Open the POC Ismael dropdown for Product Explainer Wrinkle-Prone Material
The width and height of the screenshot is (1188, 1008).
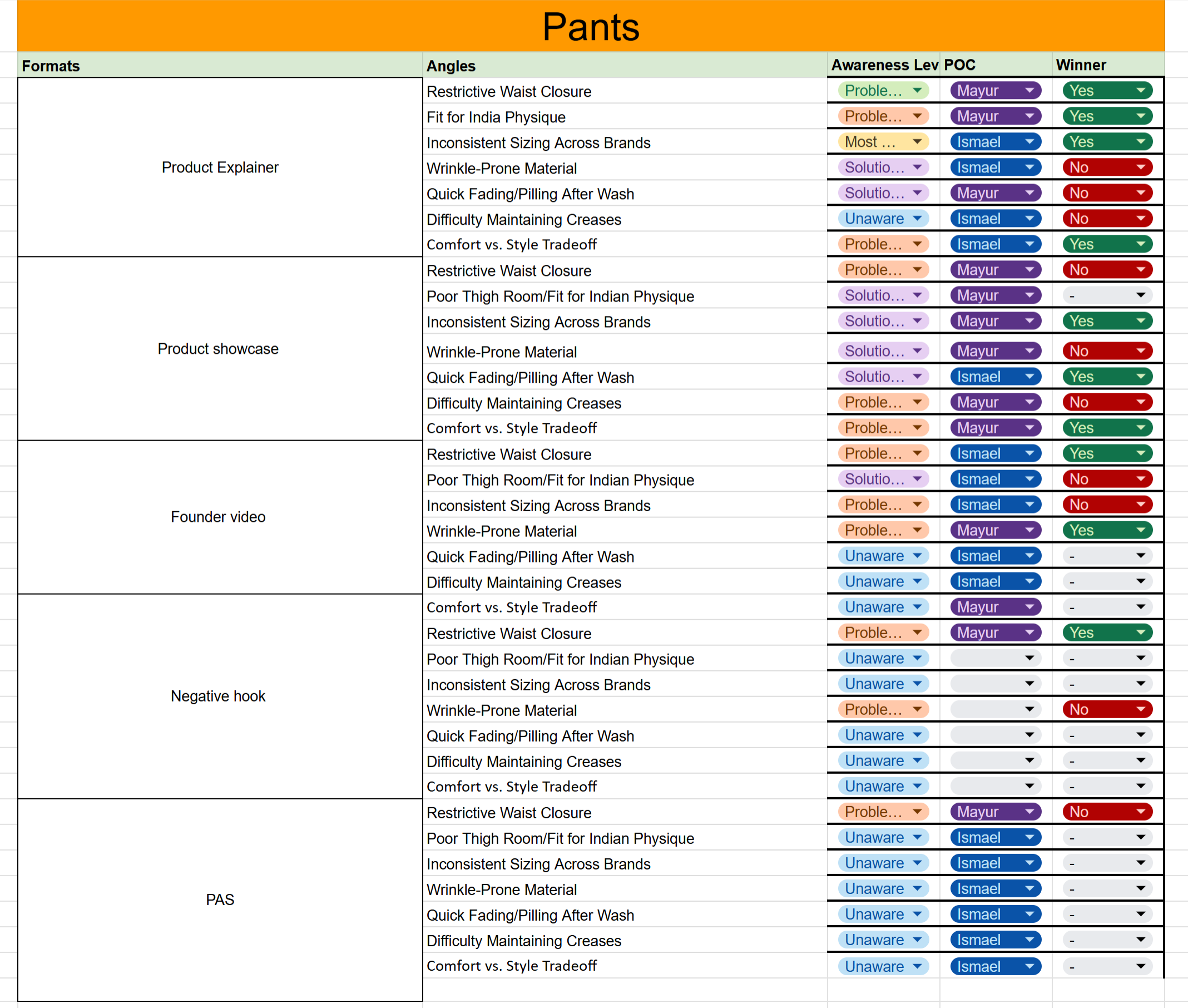click(x=995, y=167)
